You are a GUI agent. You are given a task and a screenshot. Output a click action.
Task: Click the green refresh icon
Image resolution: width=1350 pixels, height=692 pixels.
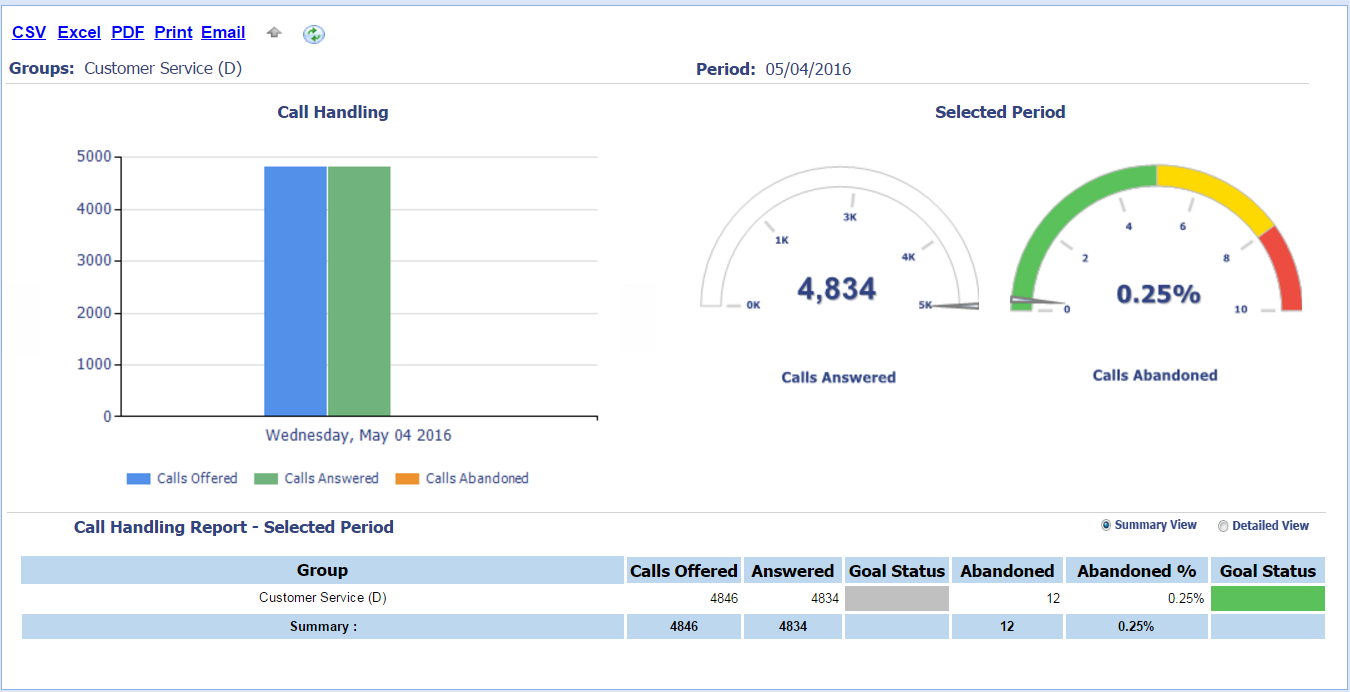[314, 34]
